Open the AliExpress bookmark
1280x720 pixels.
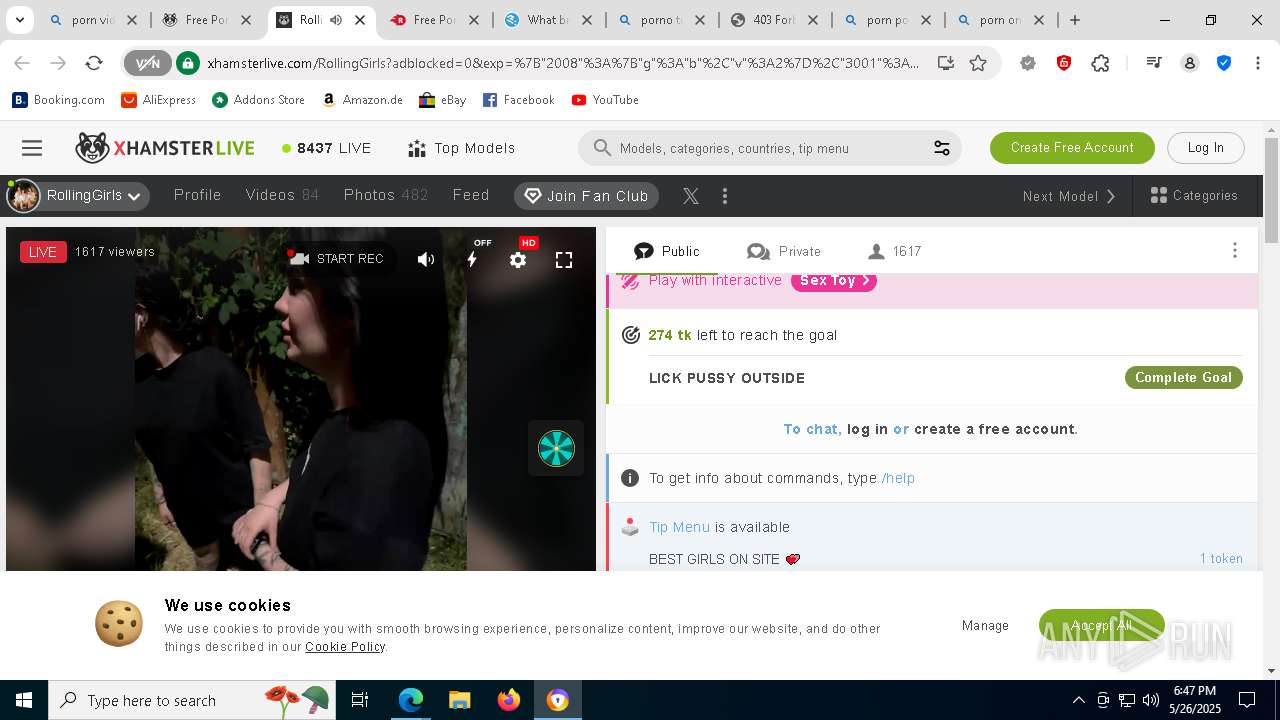158,100
